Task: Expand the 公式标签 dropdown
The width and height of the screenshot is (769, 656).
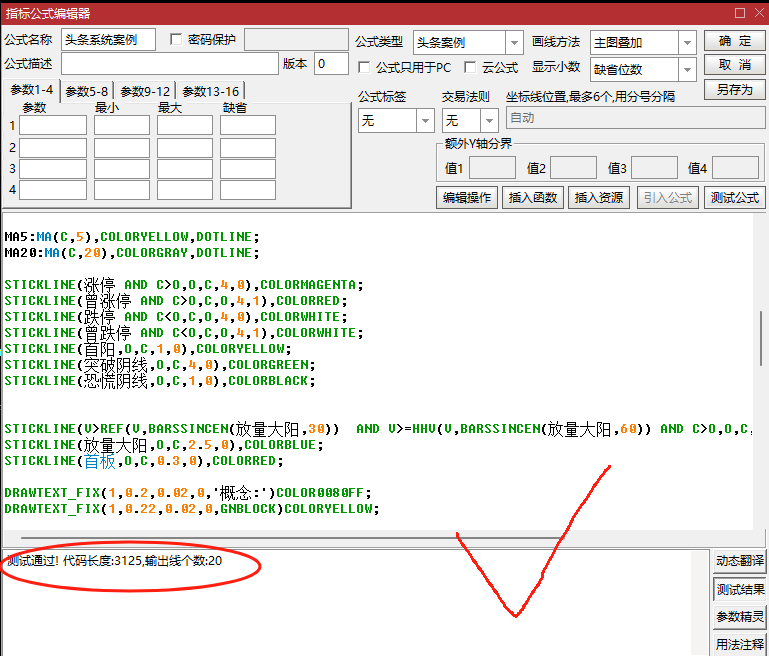Action: point(425,120)
